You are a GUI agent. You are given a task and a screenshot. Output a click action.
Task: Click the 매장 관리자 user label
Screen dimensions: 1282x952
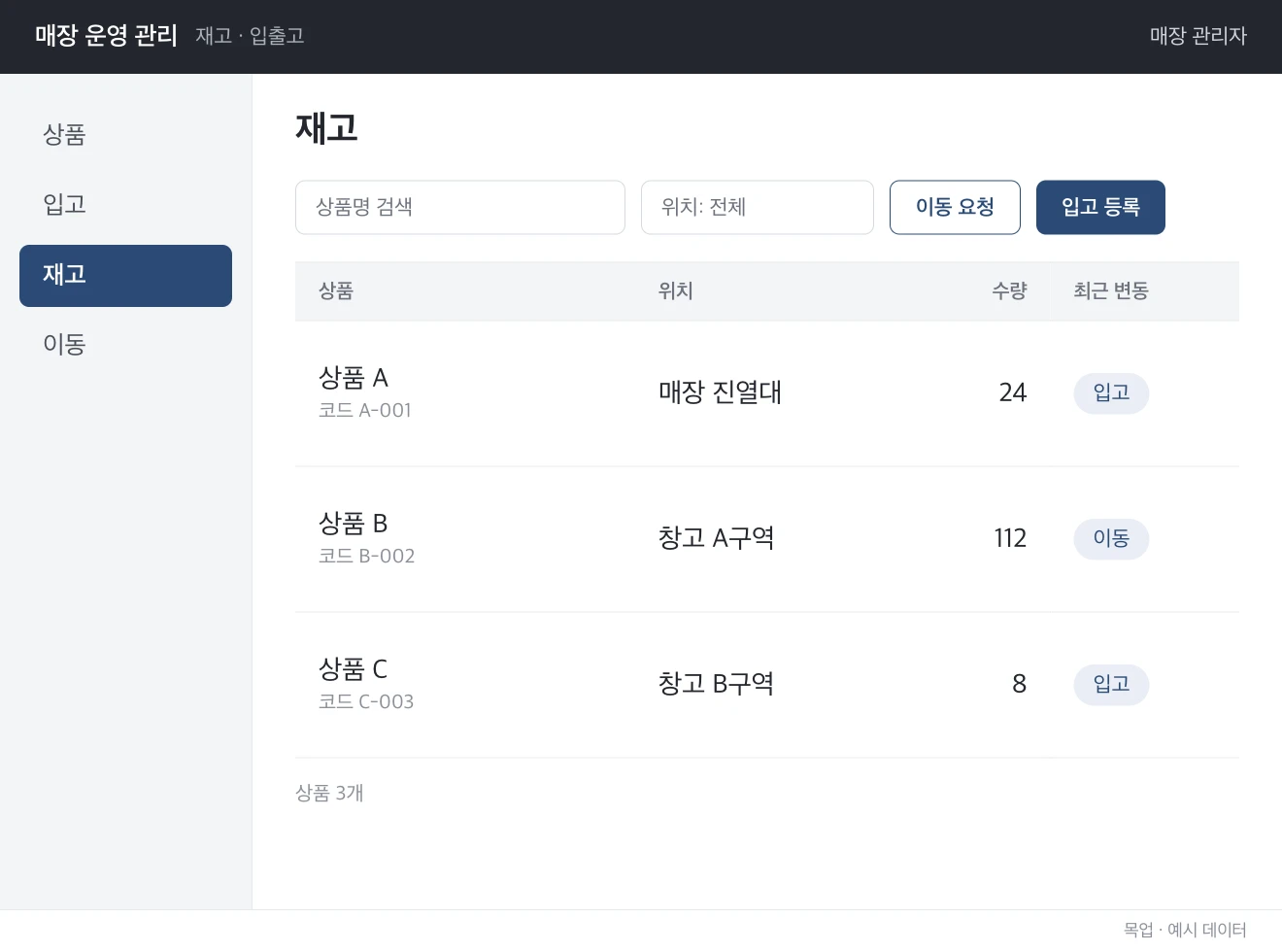[1198, 37]
